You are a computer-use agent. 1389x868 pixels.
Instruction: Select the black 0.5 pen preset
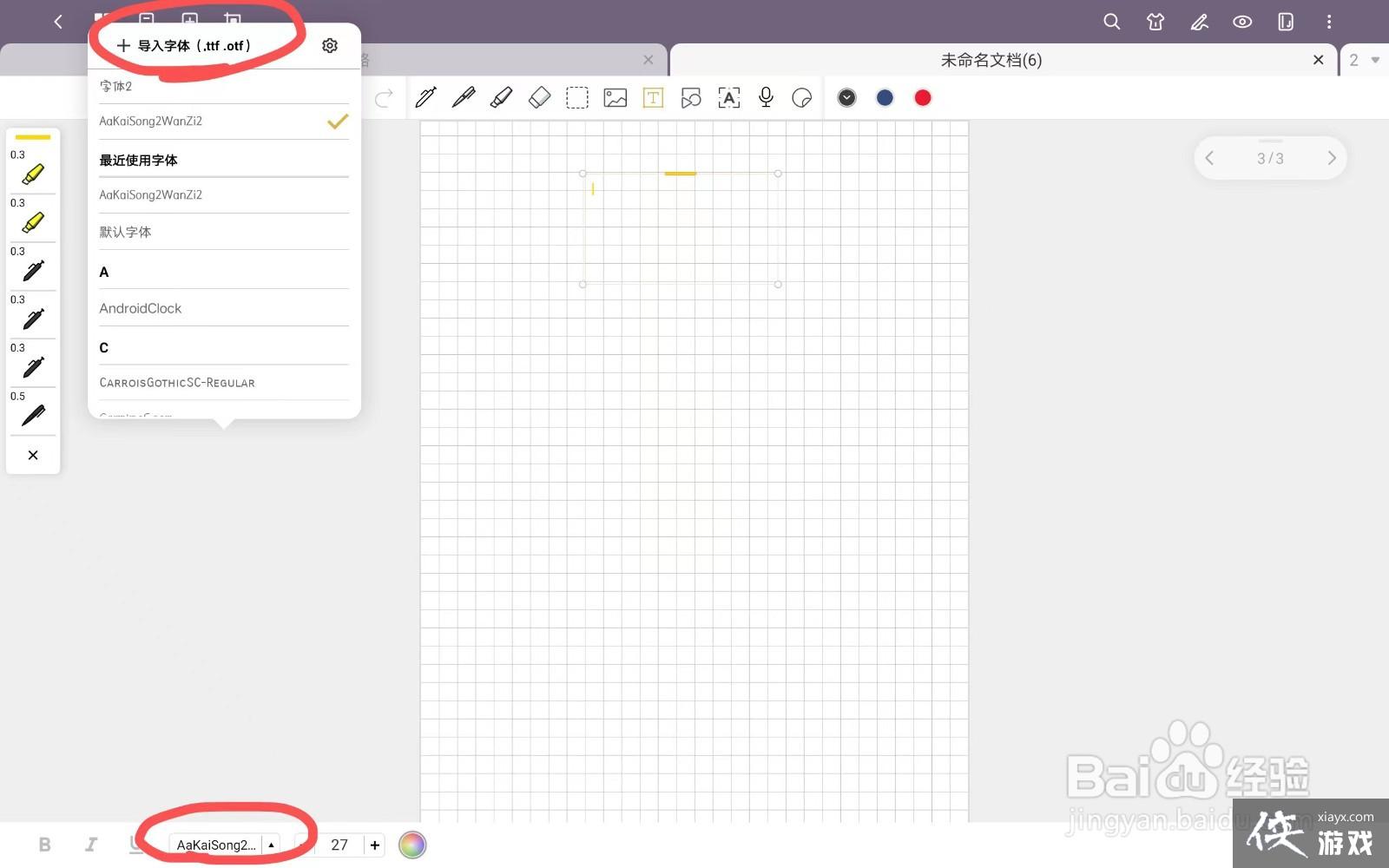tap(33, 410)
